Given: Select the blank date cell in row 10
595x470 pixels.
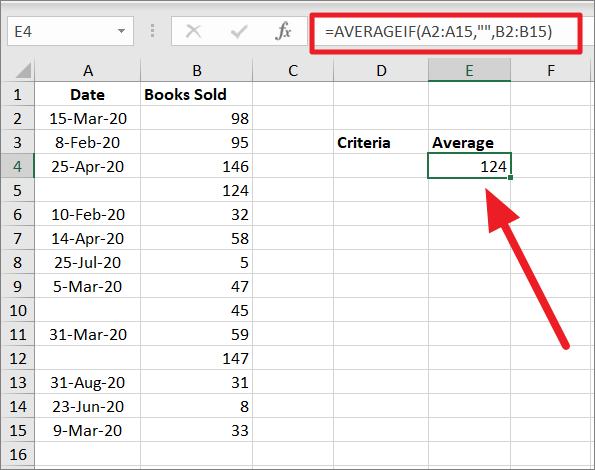Looking at the screenshot, I should click(88, 310).
